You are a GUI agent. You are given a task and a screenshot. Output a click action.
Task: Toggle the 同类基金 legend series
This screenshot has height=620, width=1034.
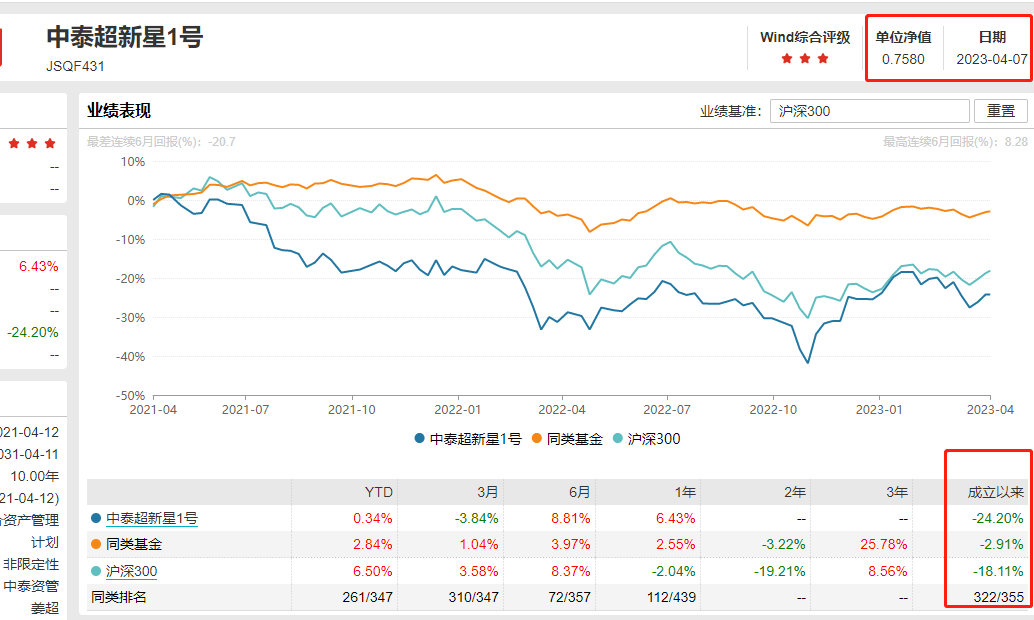pos(567,439)
